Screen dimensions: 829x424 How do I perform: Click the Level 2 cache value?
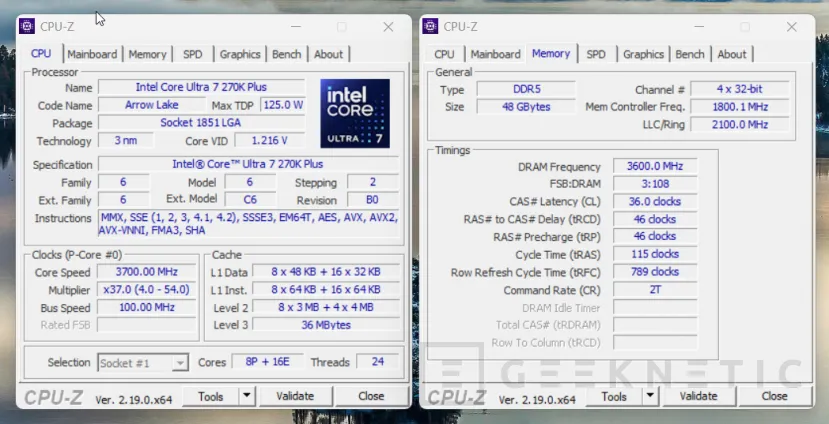326,307
